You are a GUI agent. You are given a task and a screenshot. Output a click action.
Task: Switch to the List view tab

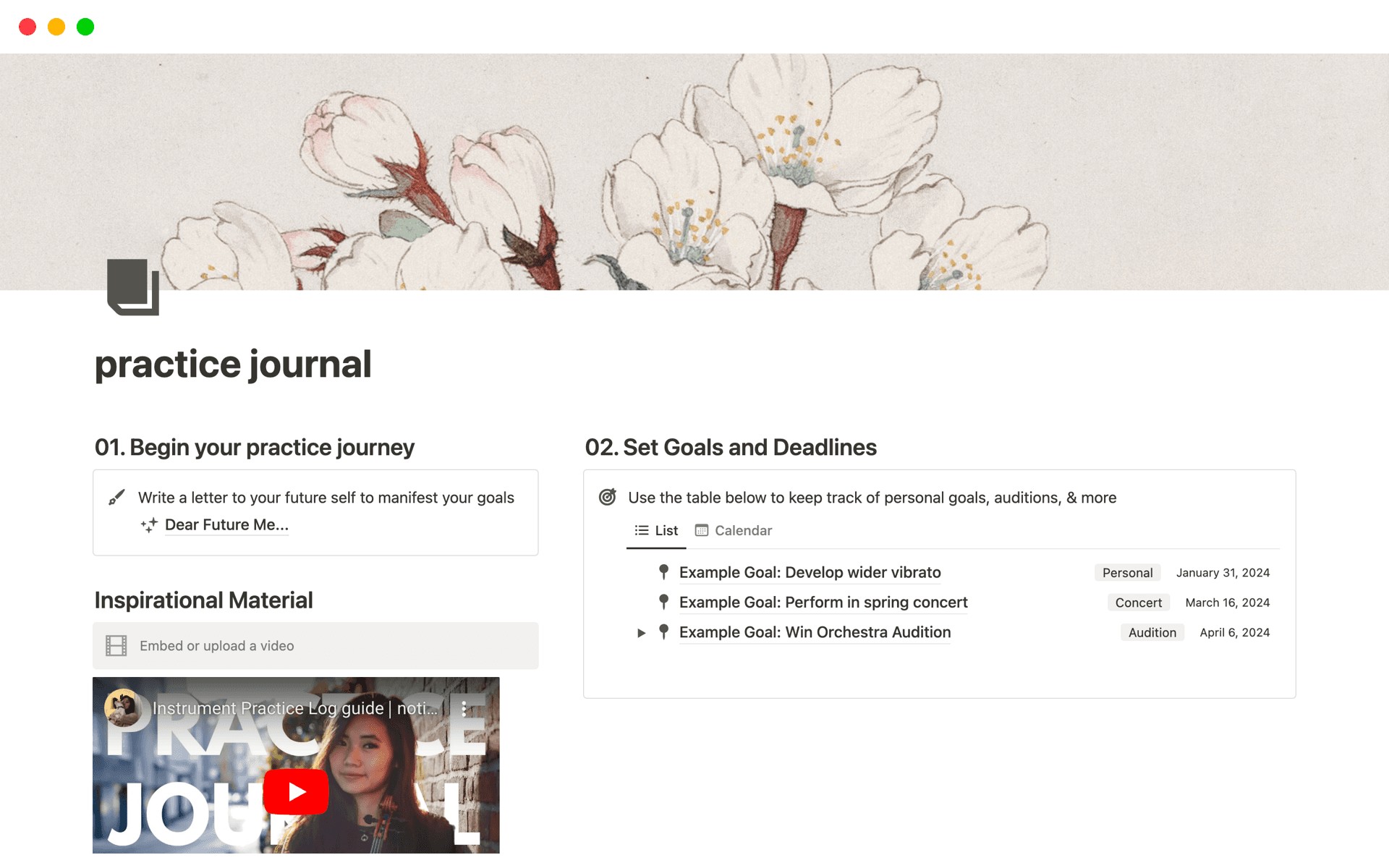point(656,530)
